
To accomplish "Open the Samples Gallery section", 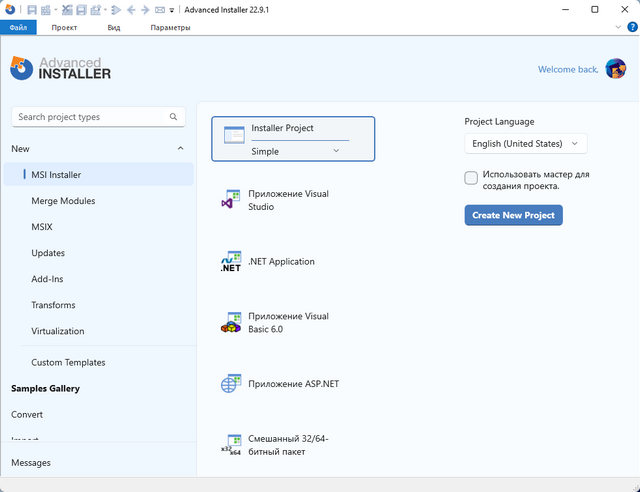I will pyautogui.click(x=45, y=388).
